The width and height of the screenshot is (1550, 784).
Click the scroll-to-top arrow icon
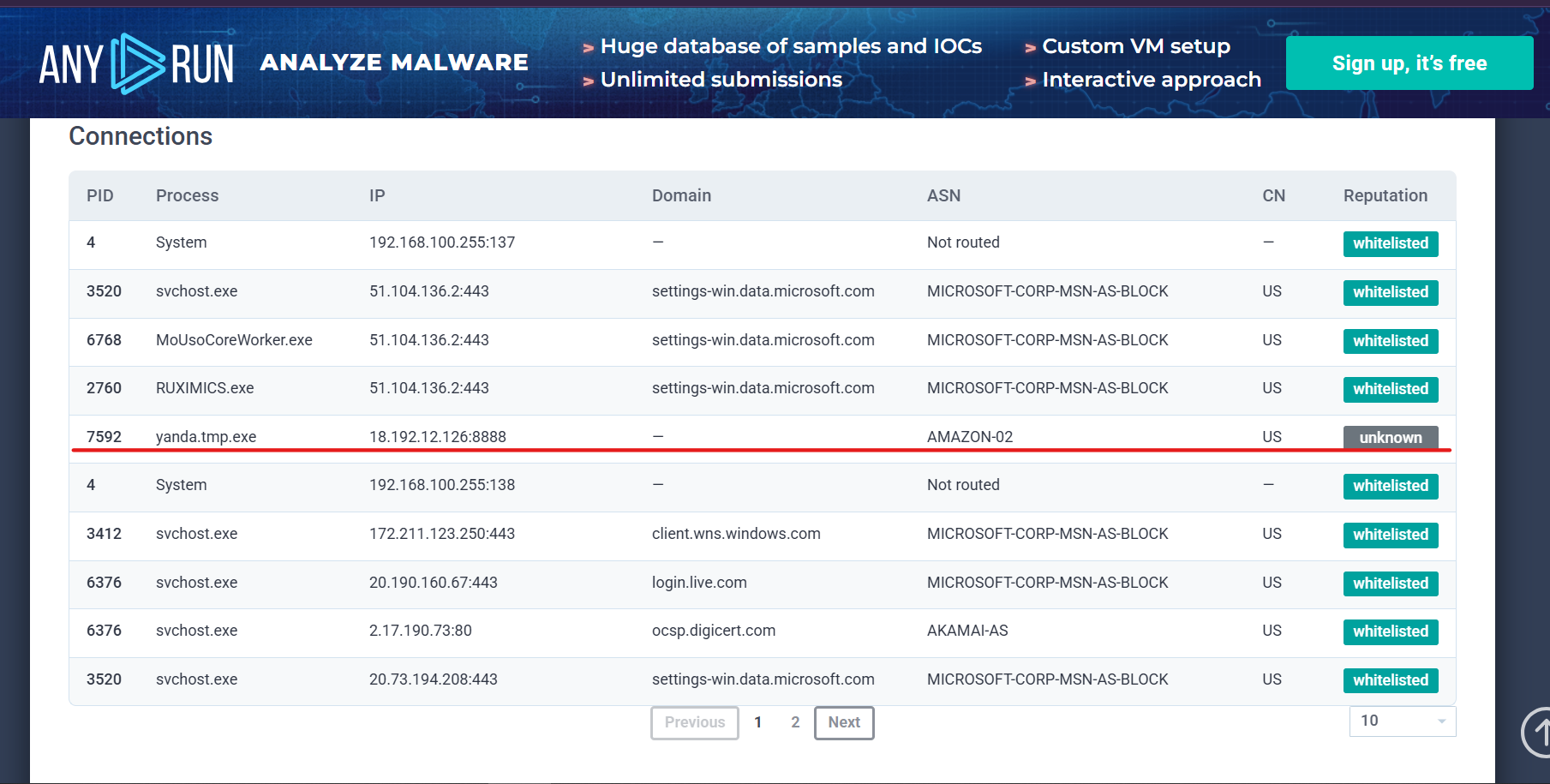(x=1537, y=733)
